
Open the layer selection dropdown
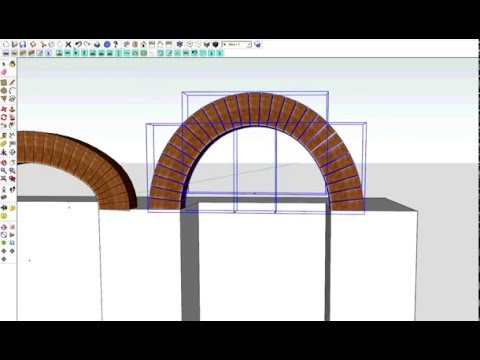237,44
